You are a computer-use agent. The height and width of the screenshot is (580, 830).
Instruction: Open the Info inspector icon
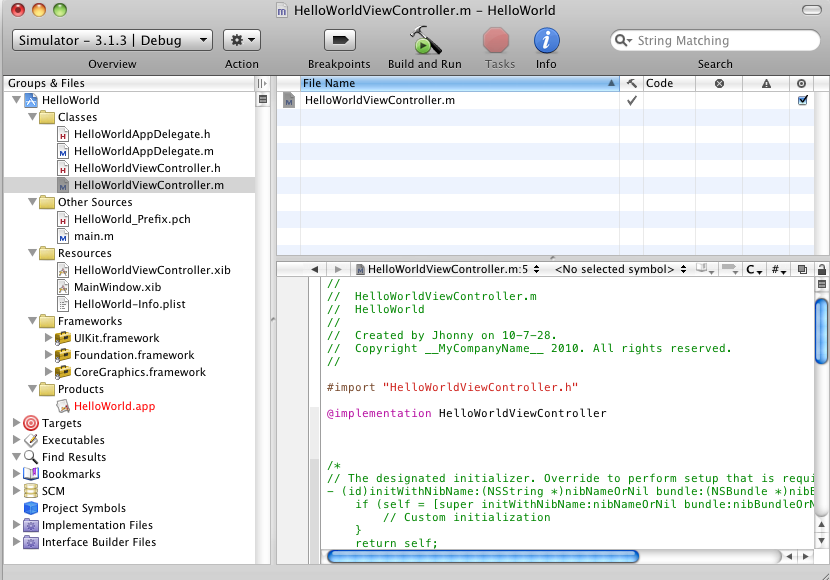point(546,40)
